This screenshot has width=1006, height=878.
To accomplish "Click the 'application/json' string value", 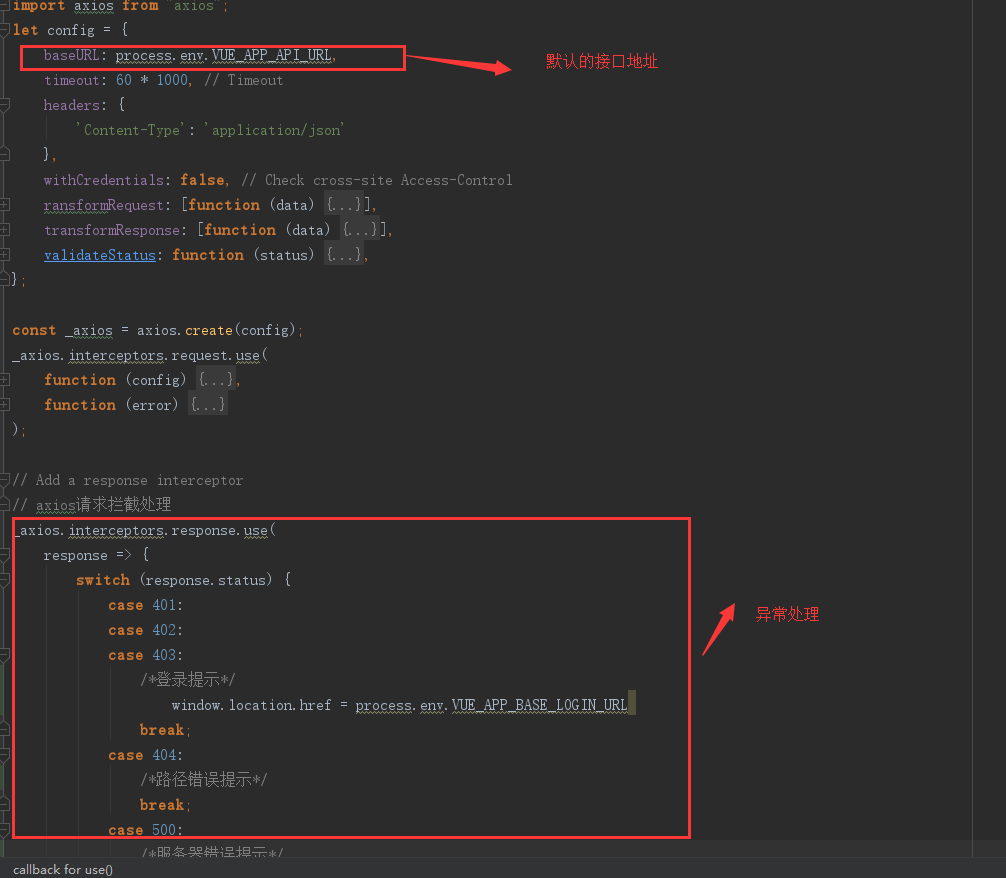I will (276, 130).
